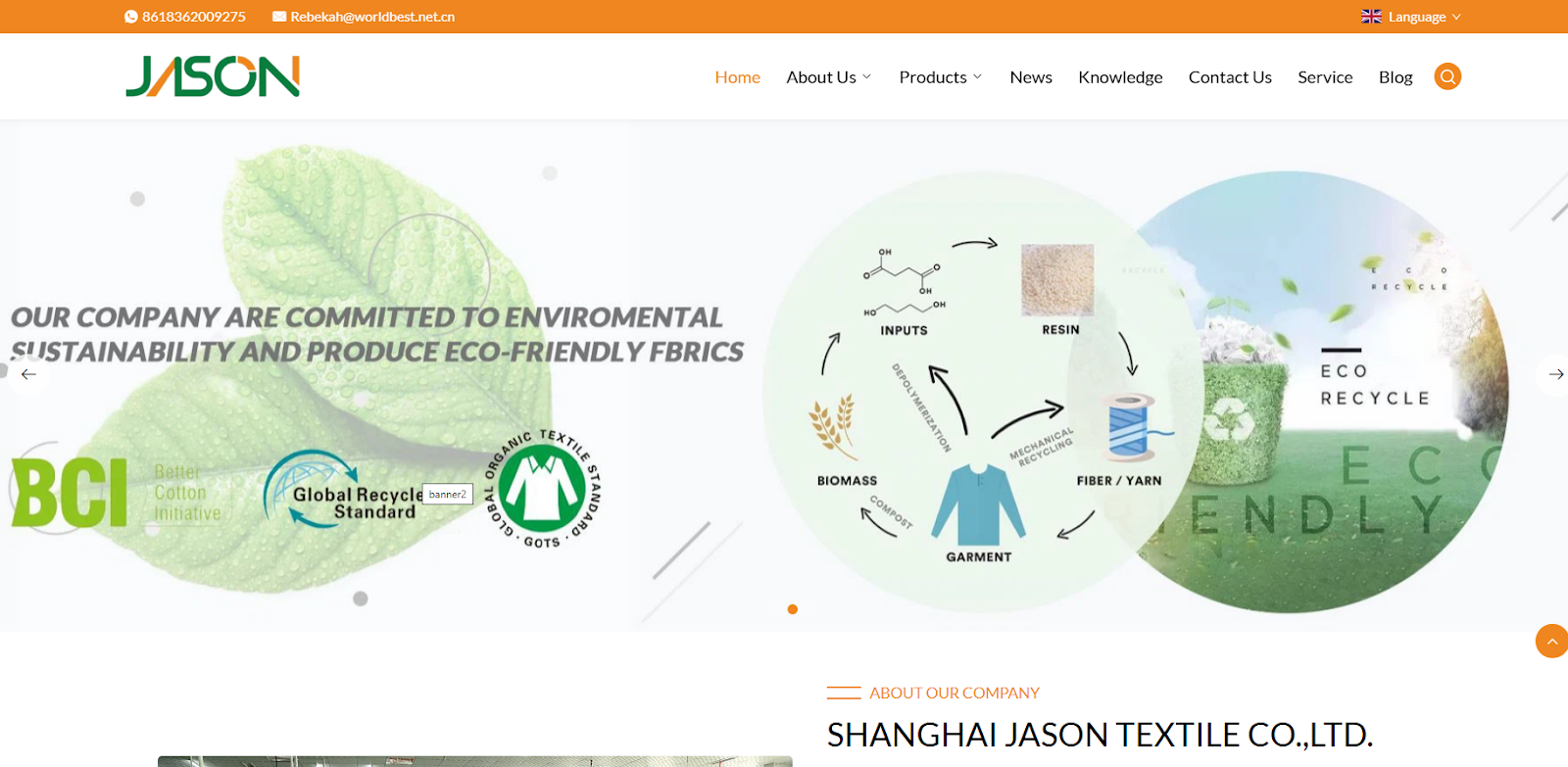Click the orange back-to-top button
The height and width of the screenshot is (767, 1568).
[x=1551, y=642]
